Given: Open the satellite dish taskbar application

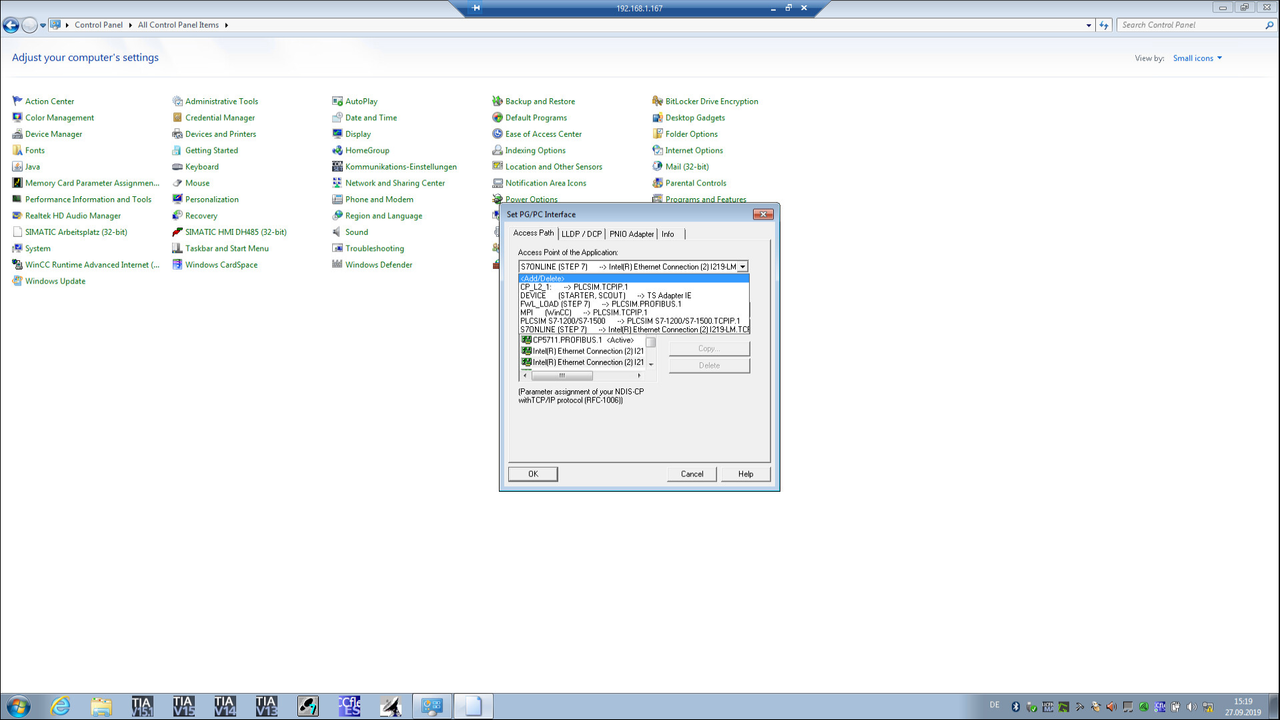Looking at the screenshot, I should click(390, 706).
